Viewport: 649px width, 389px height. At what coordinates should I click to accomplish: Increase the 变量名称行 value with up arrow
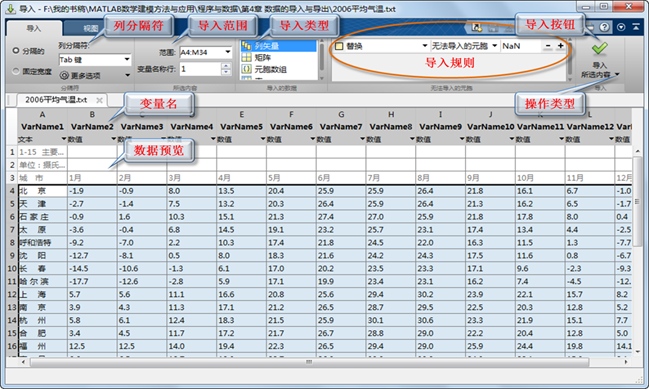(226, 65)
